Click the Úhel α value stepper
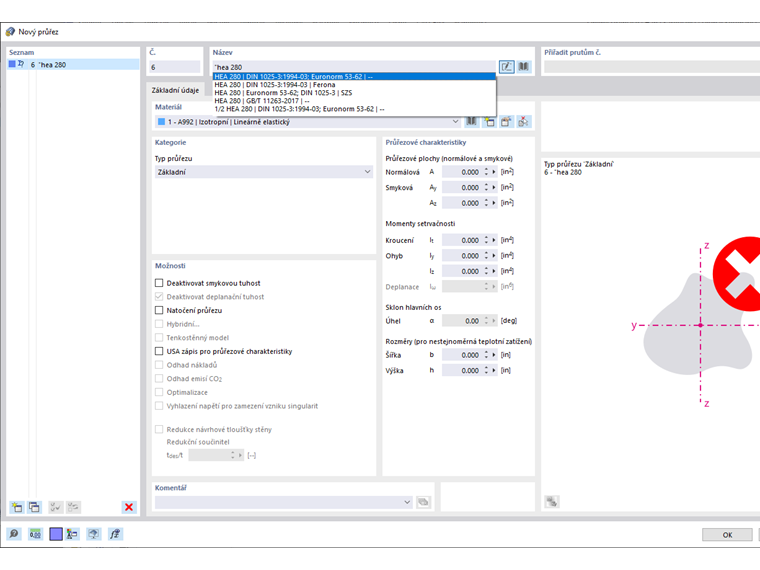Viewport: 760px width, 570px height. click(486, 320)
